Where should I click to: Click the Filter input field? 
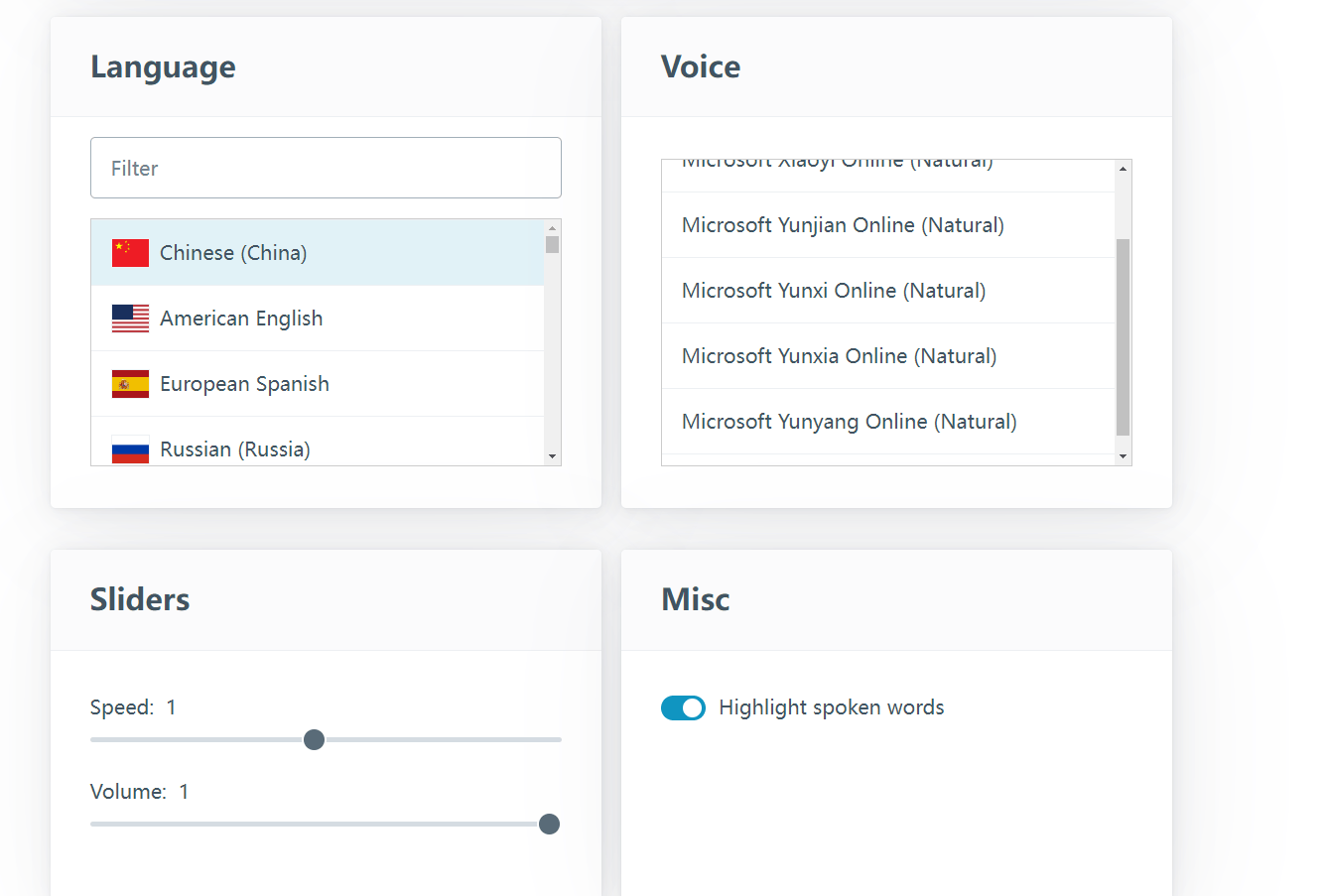click(326, 168)
